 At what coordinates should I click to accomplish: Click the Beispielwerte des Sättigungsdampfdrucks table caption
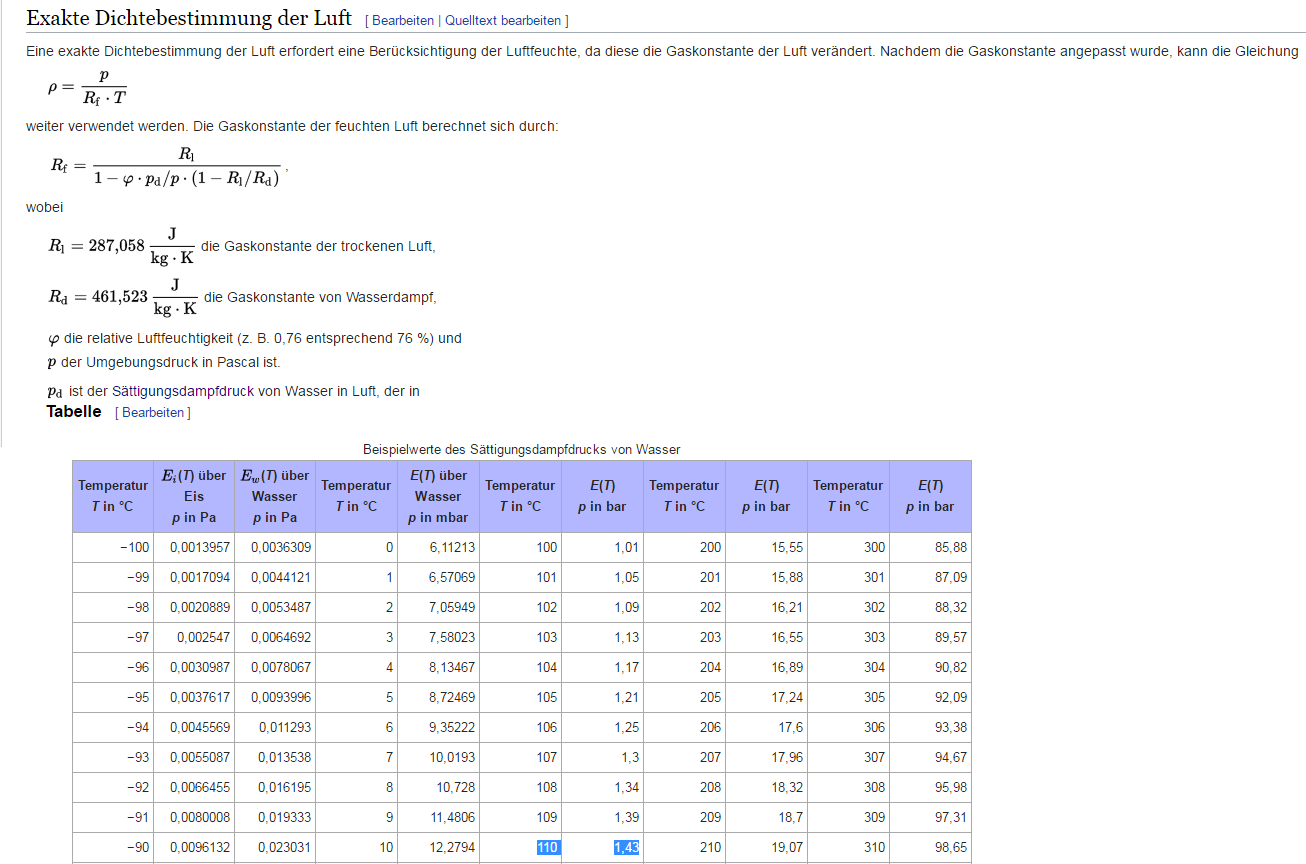[x=521, y=450]
